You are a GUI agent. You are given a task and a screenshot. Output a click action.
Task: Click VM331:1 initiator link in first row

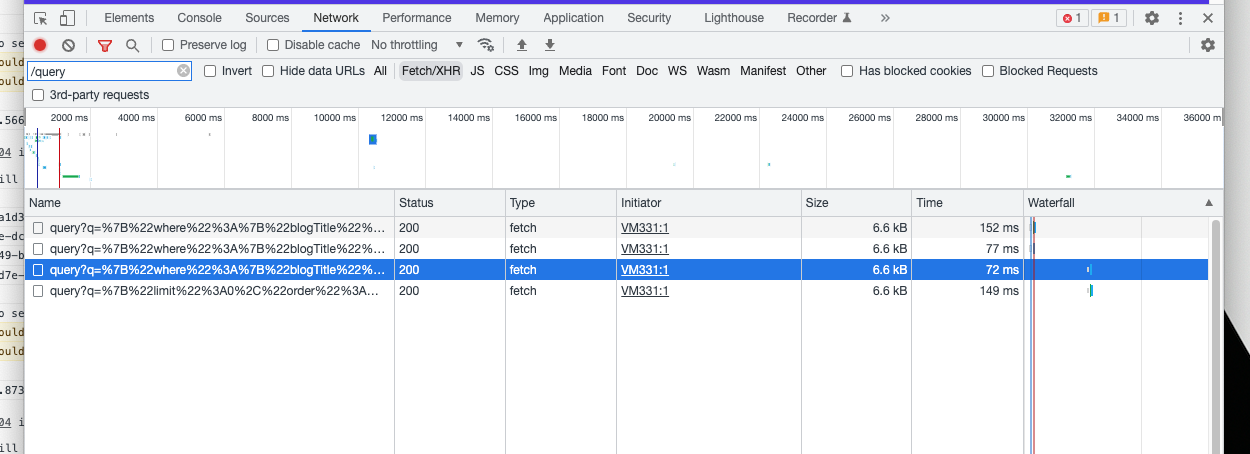(x=644, y=228)
